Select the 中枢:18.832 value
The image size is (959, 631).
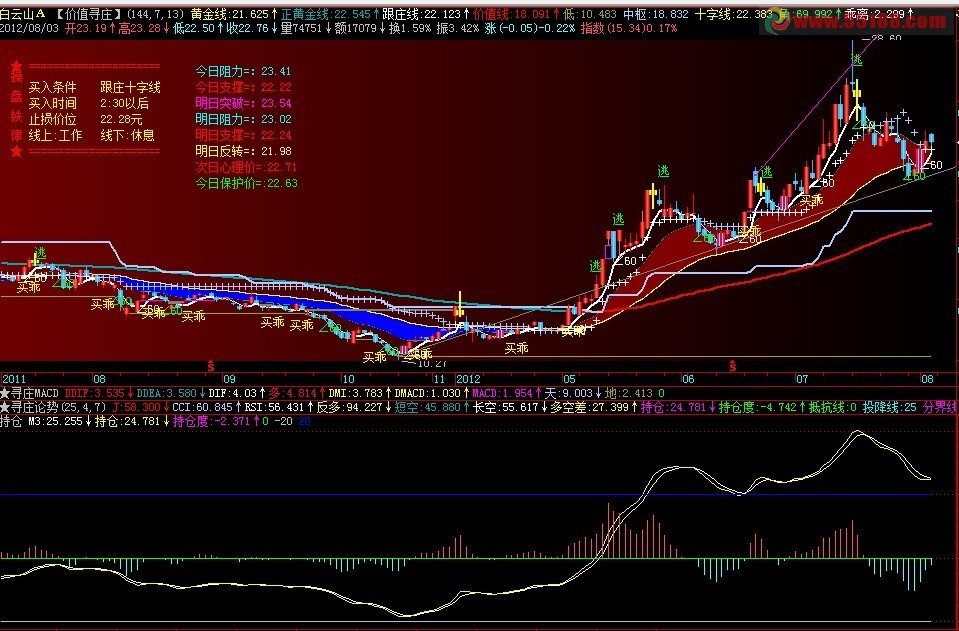tap(656, 13)
